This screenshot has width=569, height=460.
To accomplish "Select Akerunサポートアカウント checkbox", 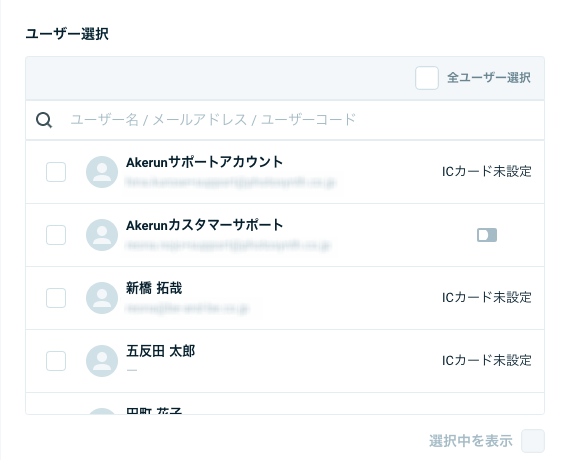I will click(x=56, y=172).
